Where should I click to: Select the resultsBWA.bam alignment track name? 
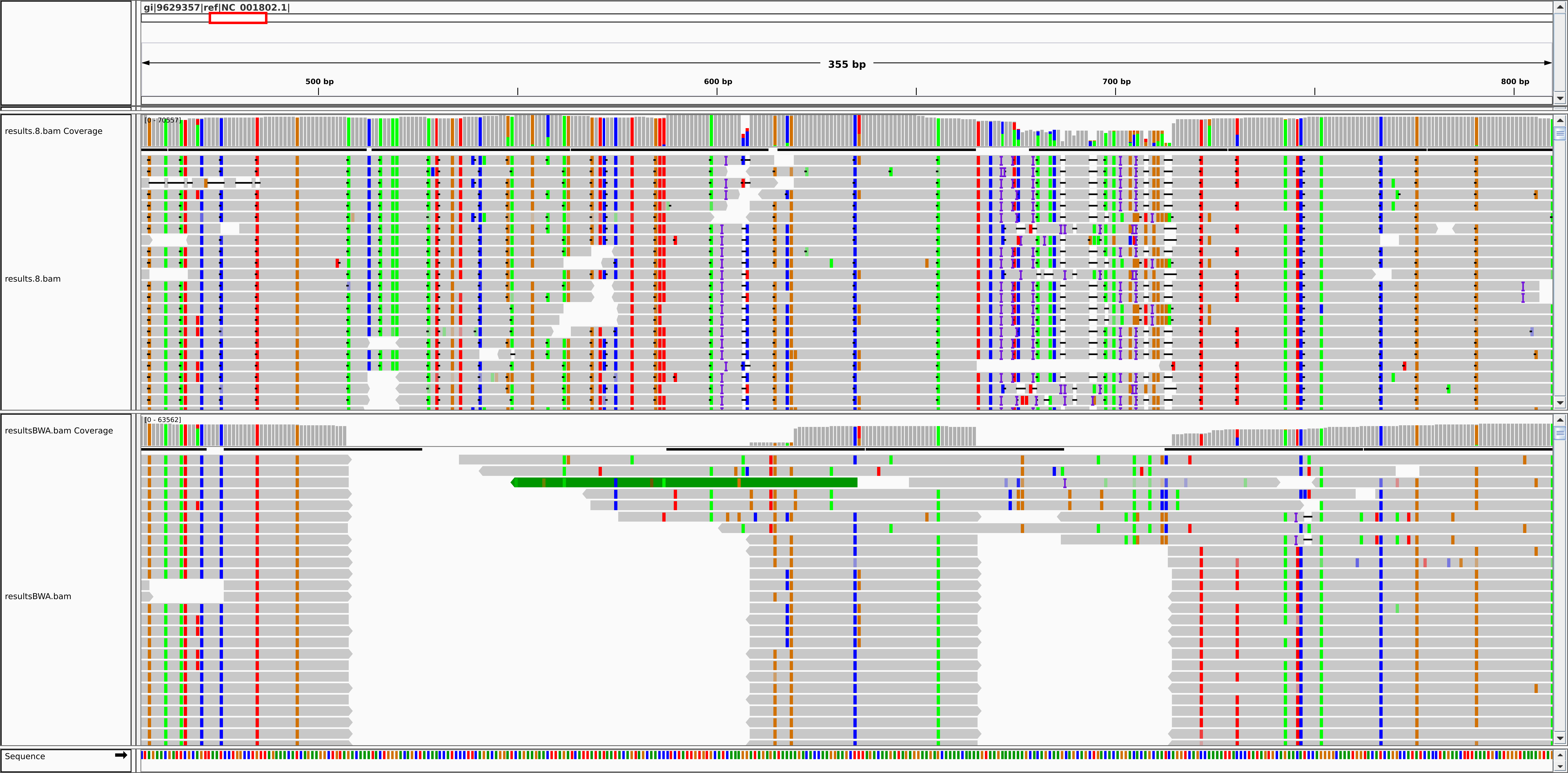(38, 596)
